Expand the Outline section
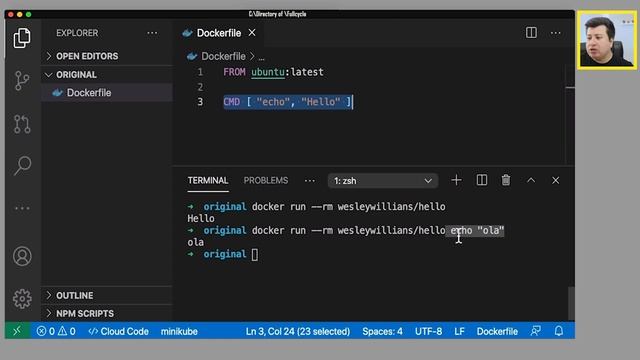Screen dimensions: 640x360 point(107,295)
